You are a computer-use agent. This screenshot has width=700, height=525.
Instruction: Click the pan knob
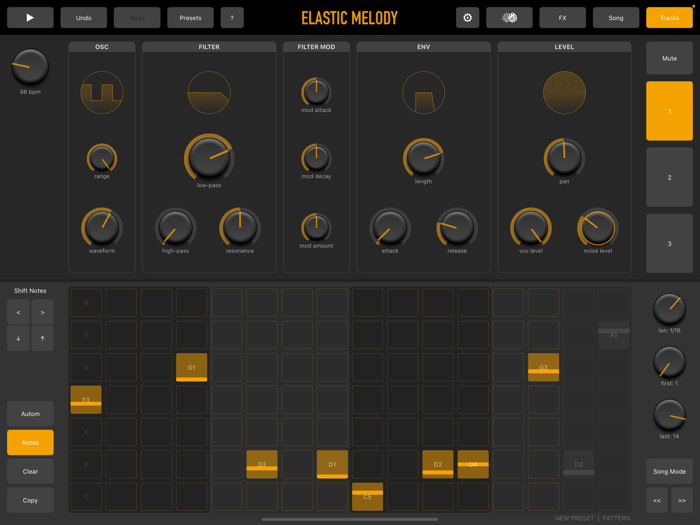click(x=564, y=158)
